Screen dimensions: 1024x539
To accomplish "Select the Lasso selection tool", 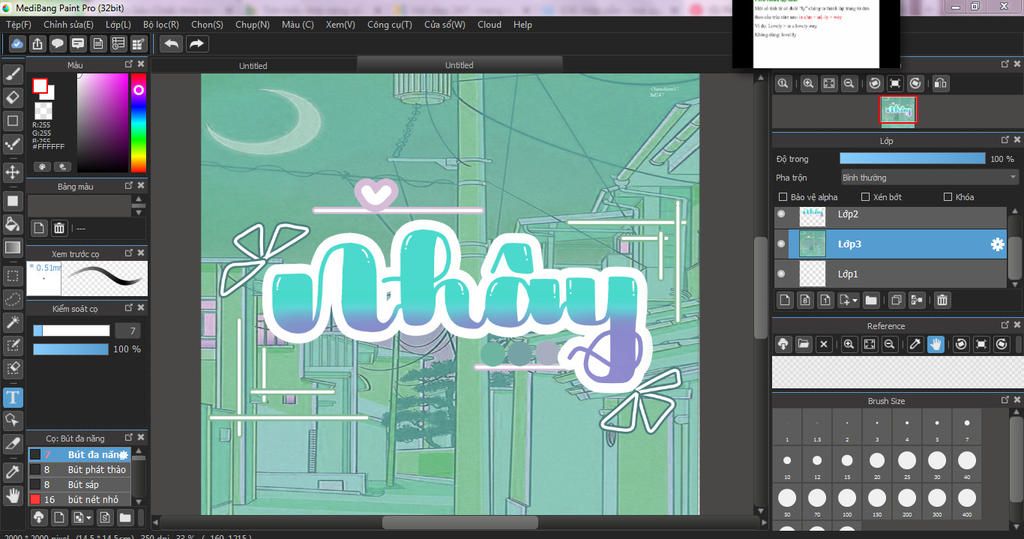I will tap(12, 299).
